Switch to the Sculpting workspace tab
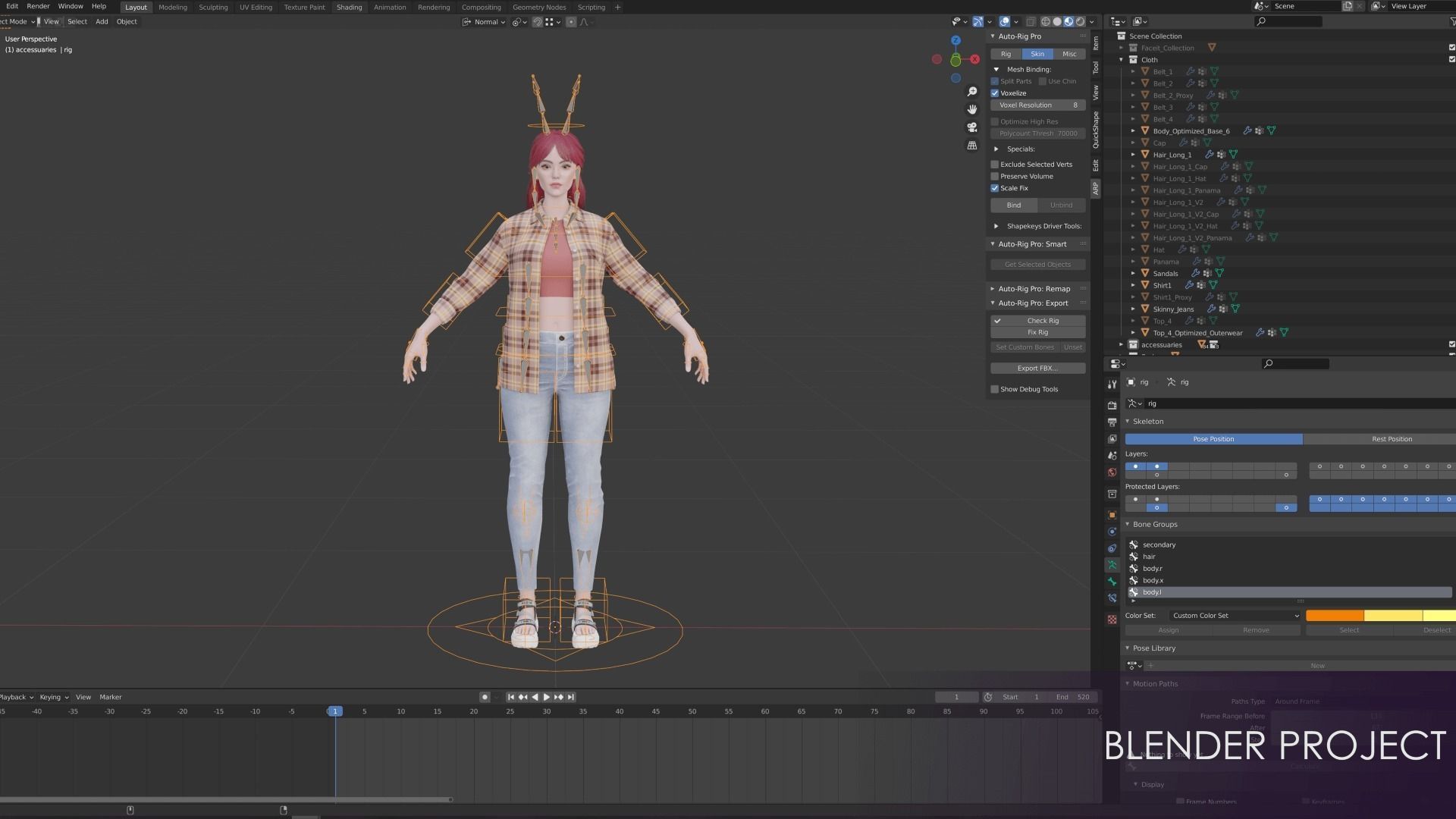Screen dimensions: 1456x819 [x=213, y=8]
